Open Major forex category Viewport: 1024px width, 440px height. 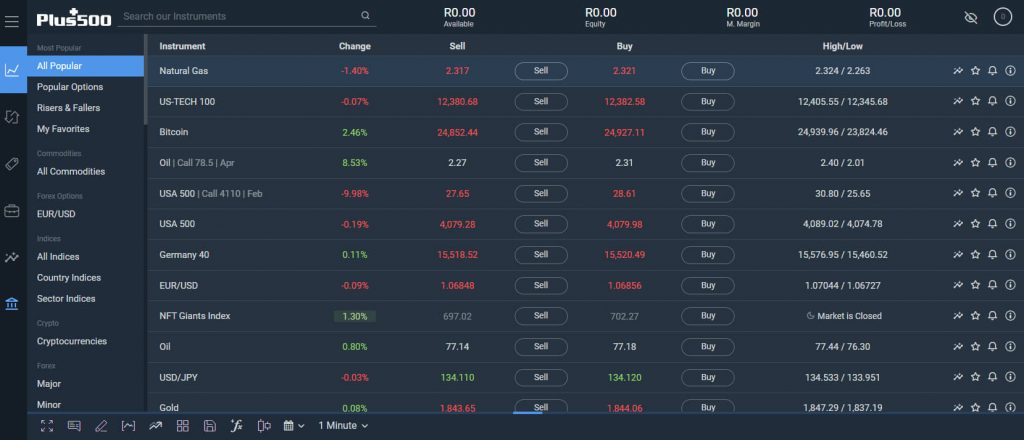(x=49, y=384)
